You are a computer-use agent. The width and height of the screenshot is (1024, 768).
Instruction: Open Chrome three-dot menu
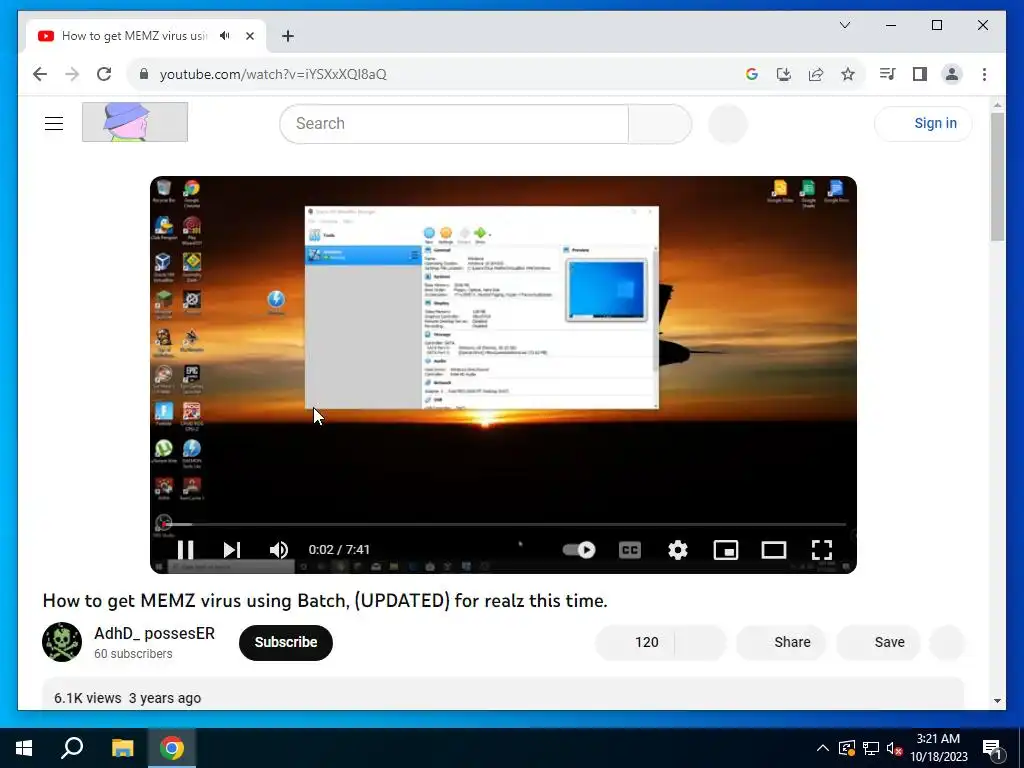pos(984,74)
